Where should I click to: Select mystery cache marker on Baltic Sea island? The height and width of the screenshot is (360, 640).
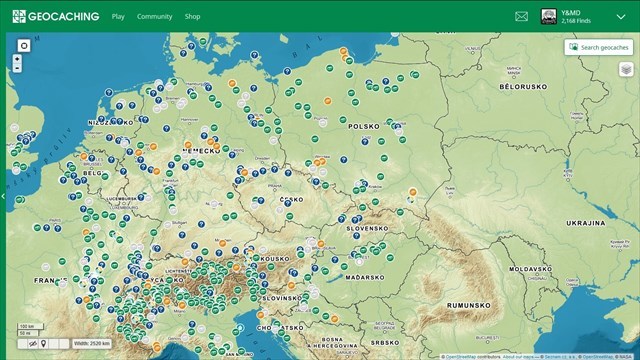pos(254,55)
